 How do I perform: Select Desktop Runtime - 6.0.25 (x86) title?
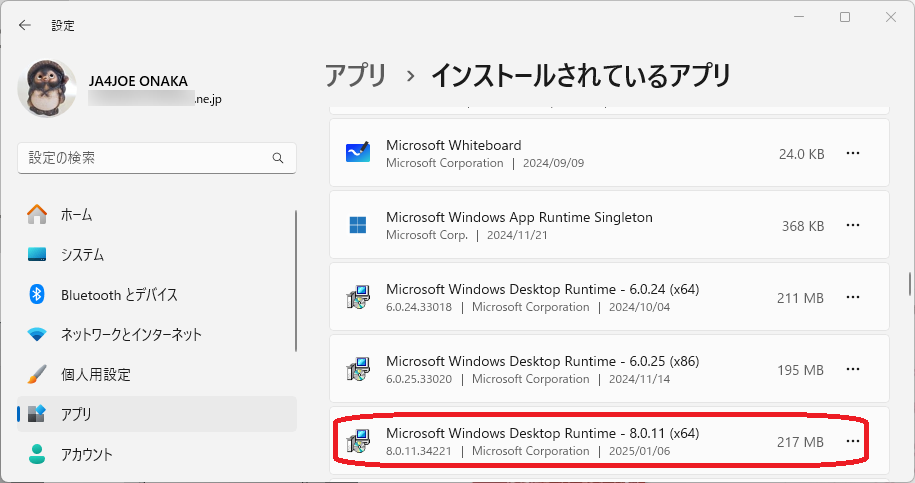coord(543,361)
